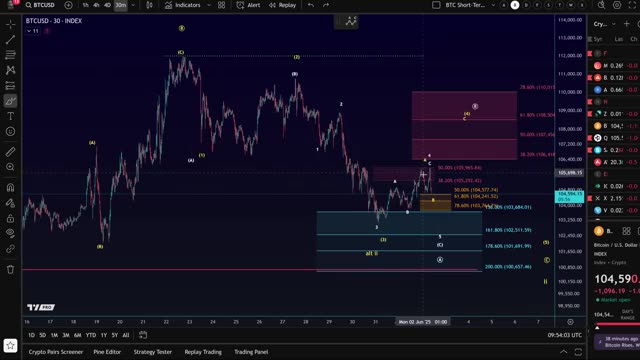Screen dimensions: 640x360
Task: Select the 1h timeframe
Action: click(85, 5)
